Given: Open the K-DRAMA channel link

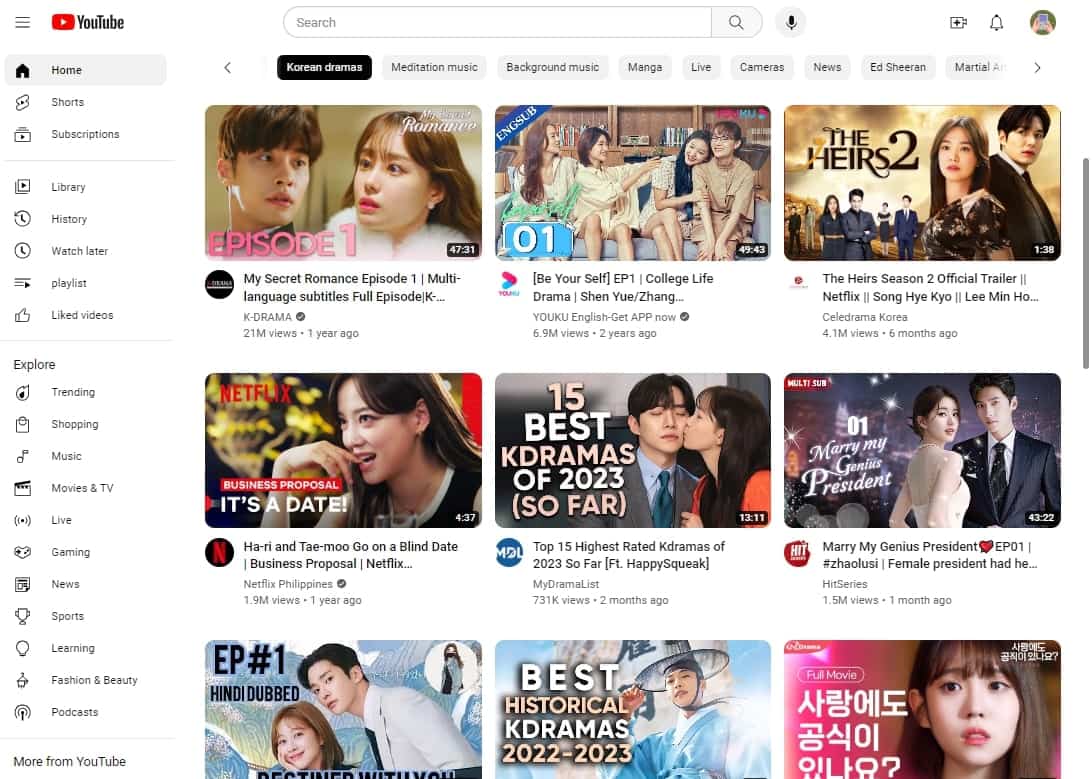Looking at the screenshot, I should [267, 317].
